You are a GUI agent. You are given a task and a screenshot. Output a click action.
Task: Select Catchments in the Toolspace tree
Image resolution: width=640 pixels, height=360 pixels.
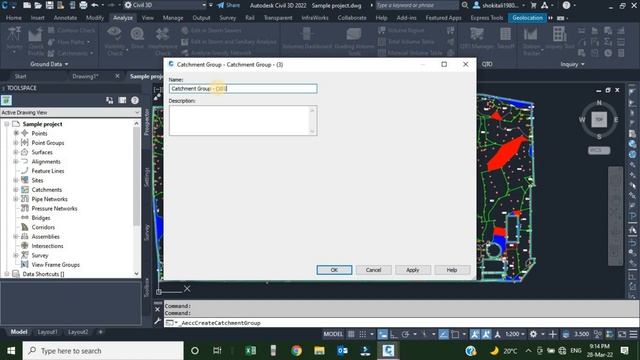pyautogui.click(x=47, y=190)
